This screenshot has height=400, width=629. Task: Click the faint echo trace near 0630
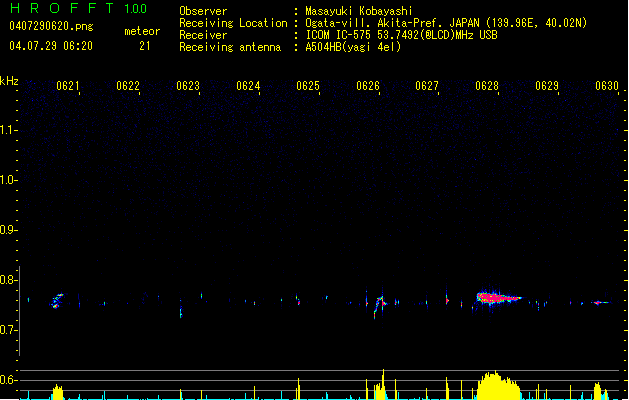click(x=601, y=303)
